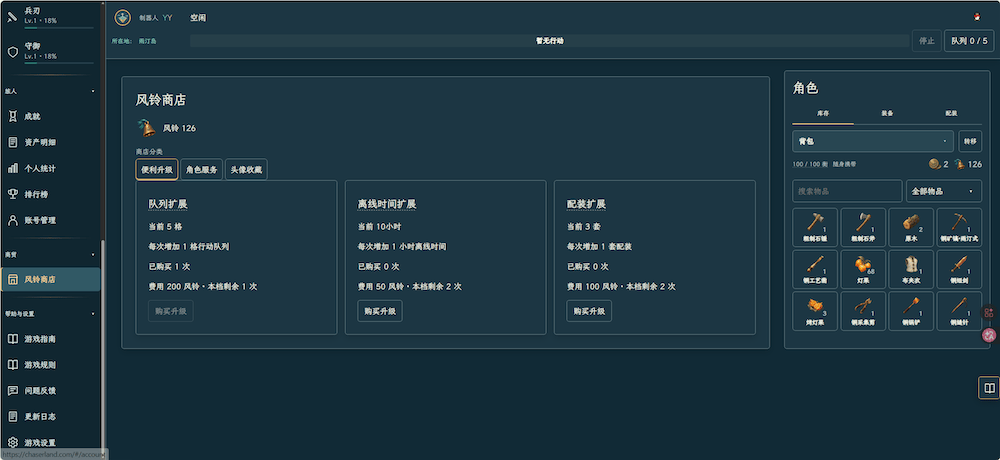Click the bell icon beside 风铃 126
The image size is (1000, 460).
147,128
